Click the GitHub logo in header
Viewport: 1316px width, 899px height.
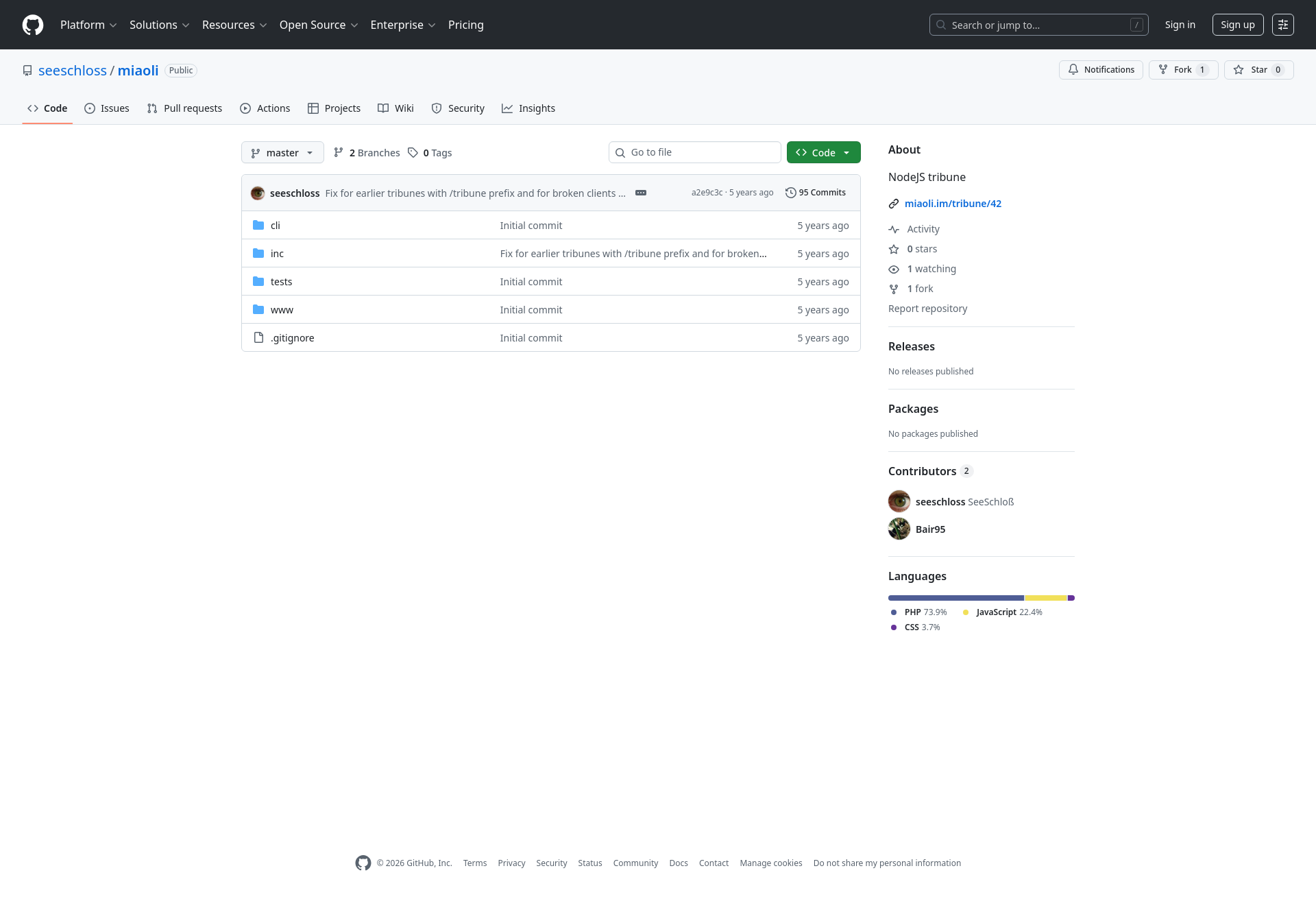(x=33, y=25)
